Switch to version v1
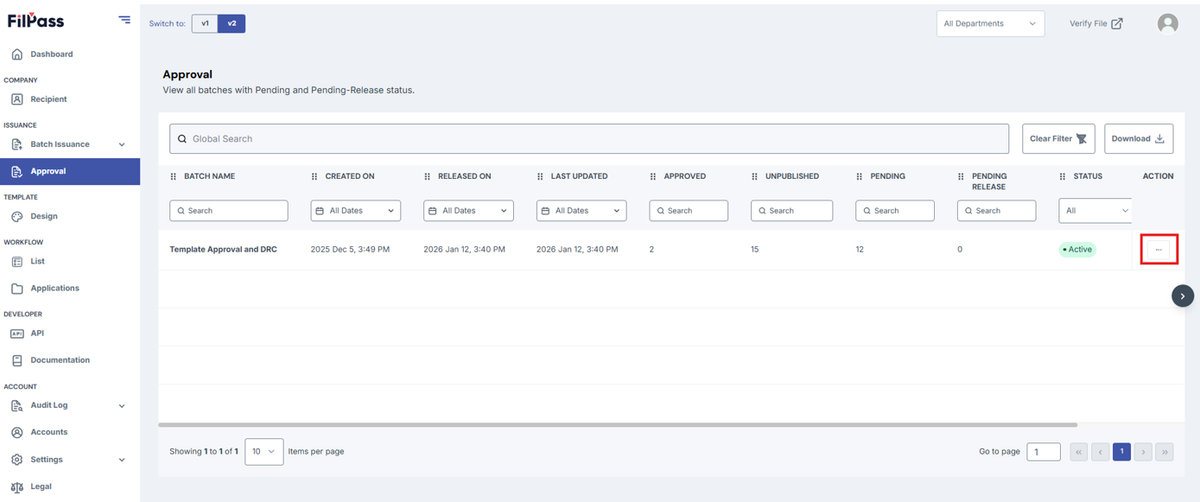1200x502 pixels. [204, 23]
